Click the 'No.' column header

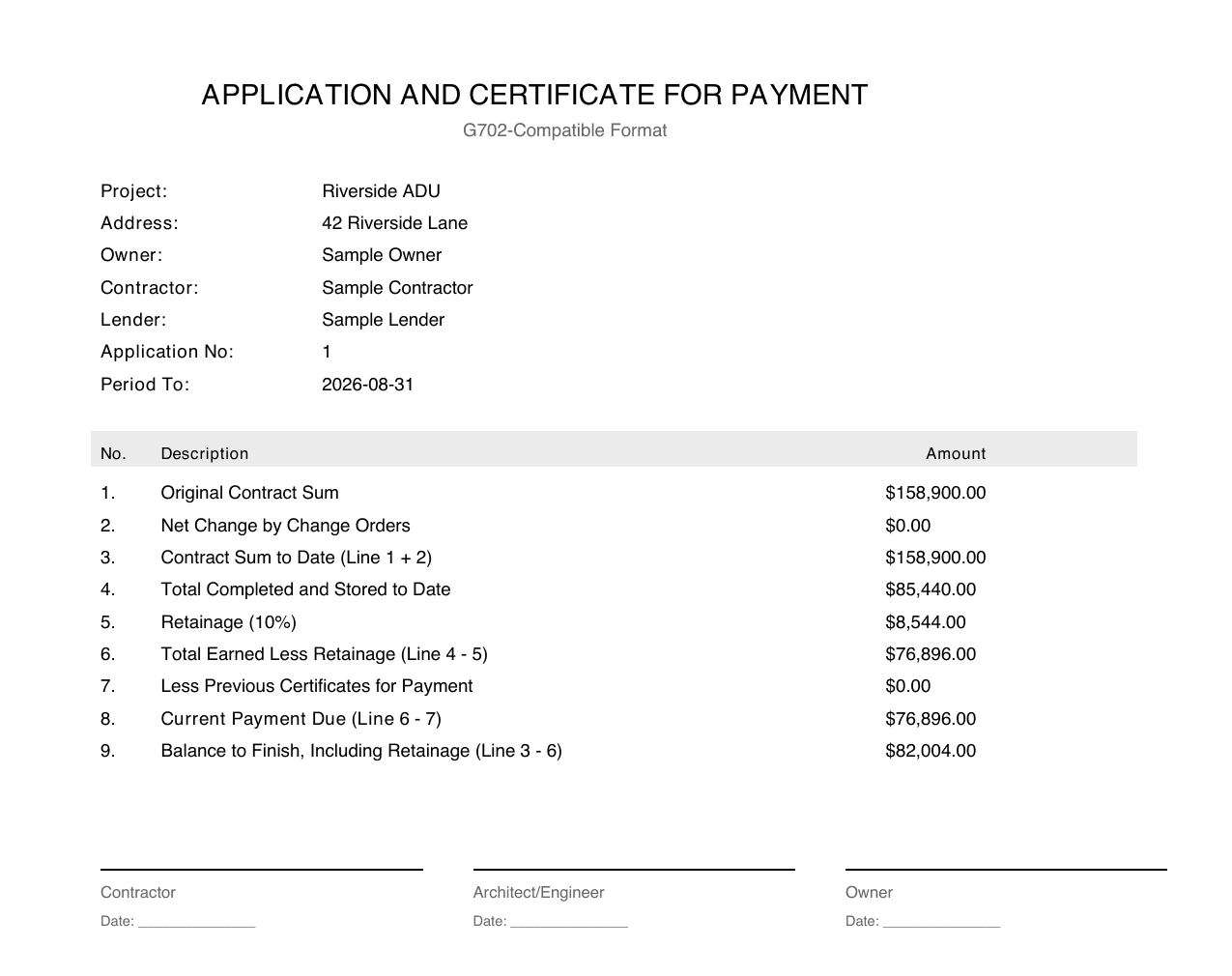pos(113,453)
